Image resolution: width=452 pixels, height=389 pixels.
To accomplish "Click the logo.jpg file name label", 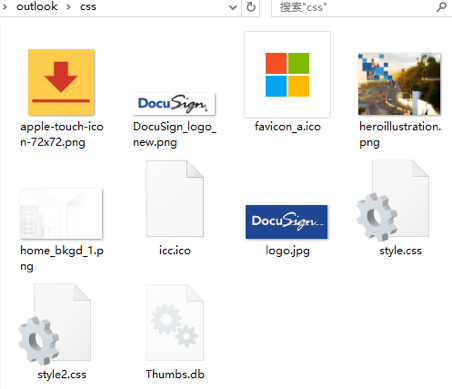I will 287,251.
